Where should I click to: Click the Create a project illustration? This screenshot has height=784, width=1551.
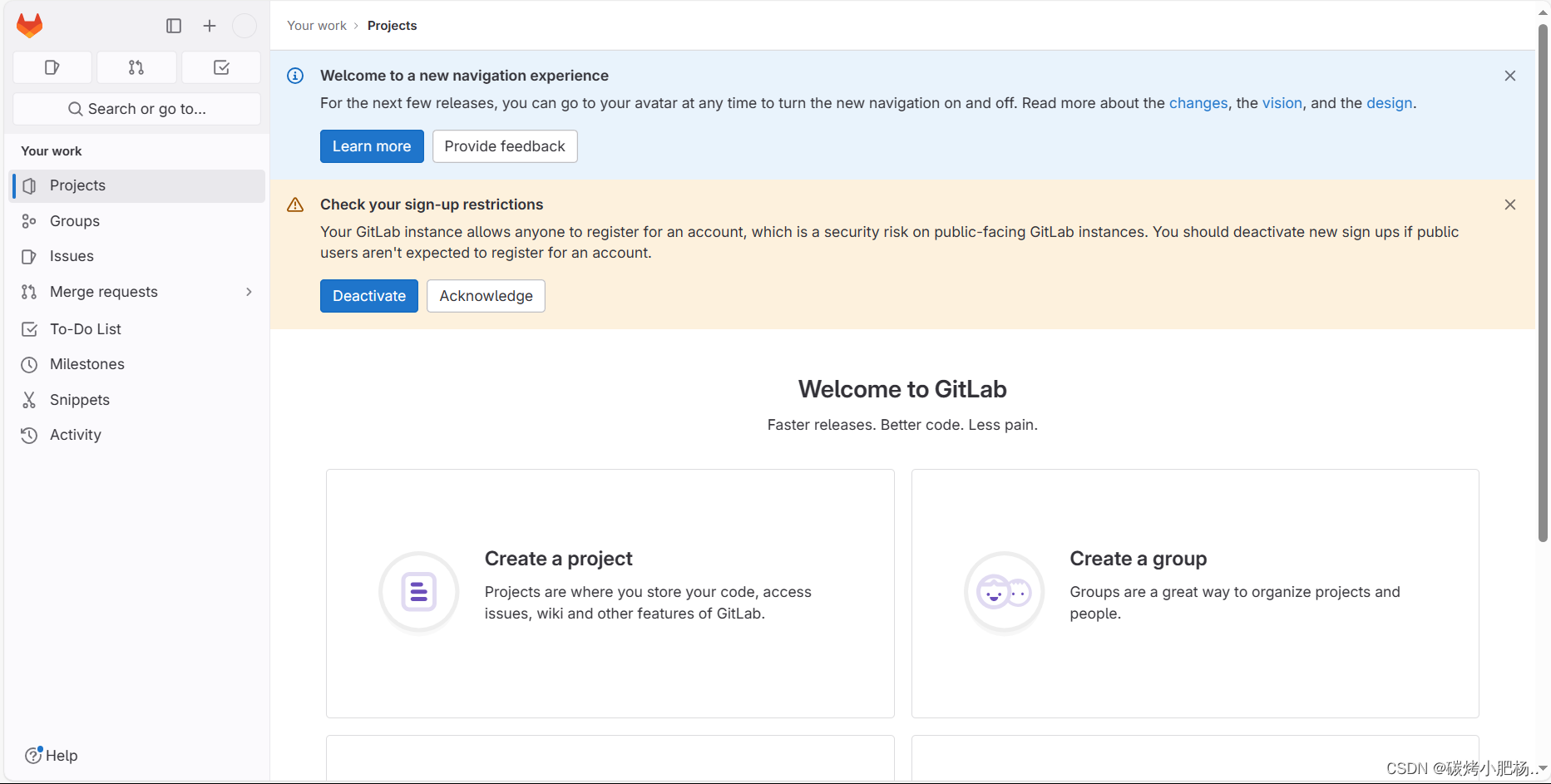(x=419, y=593)
